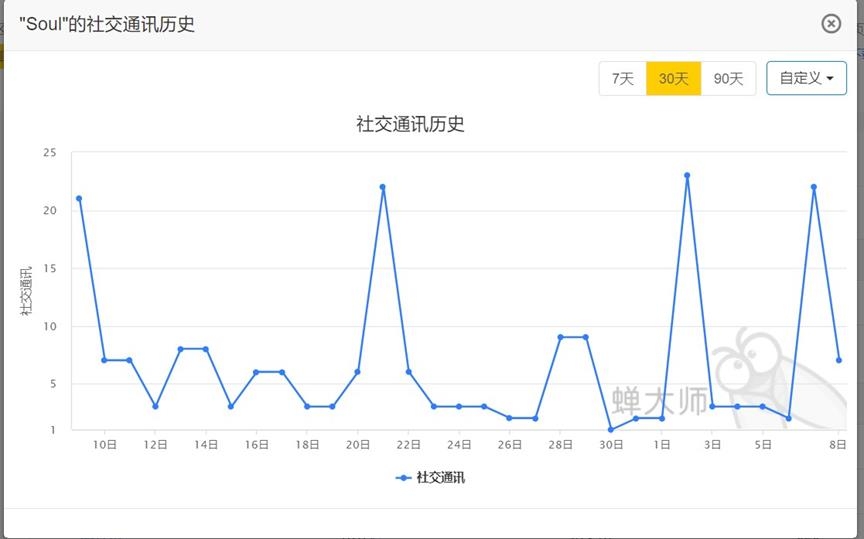
Task: Click the peak data point on 2日
Action: [687, 175]
